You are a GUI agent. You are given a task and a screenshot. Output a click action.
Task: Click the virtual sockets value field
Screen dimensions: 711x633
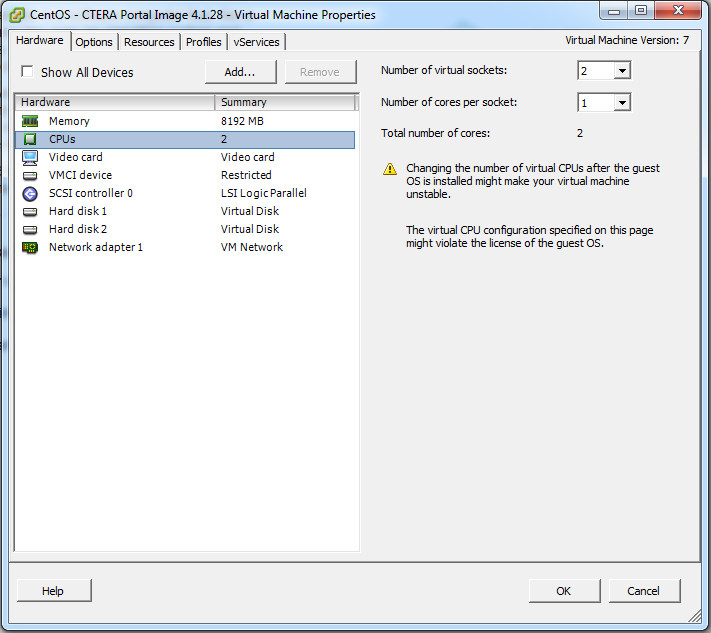click(x=596, y=71)
